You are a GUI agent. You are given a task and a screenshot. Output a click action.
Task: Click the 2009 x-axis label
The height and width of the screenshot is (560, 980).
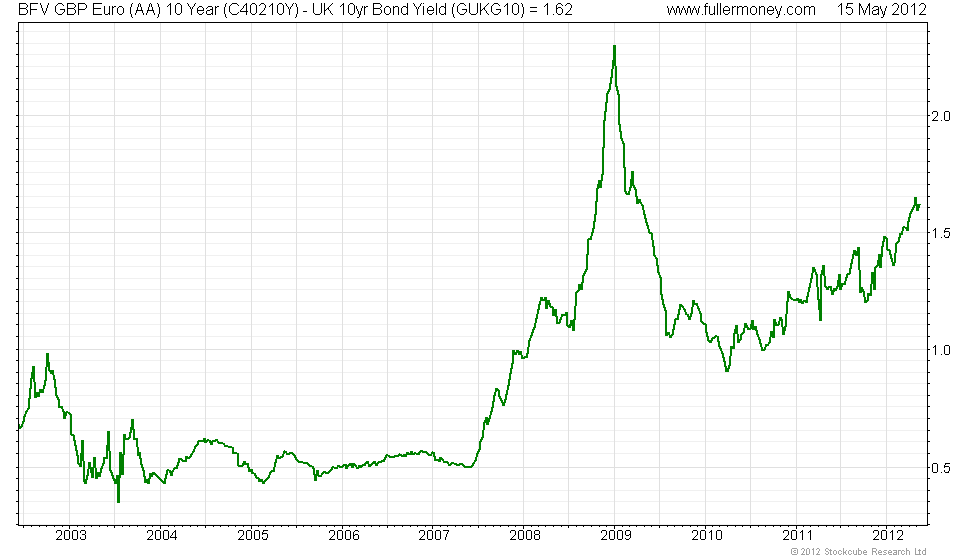pos(616,535)
